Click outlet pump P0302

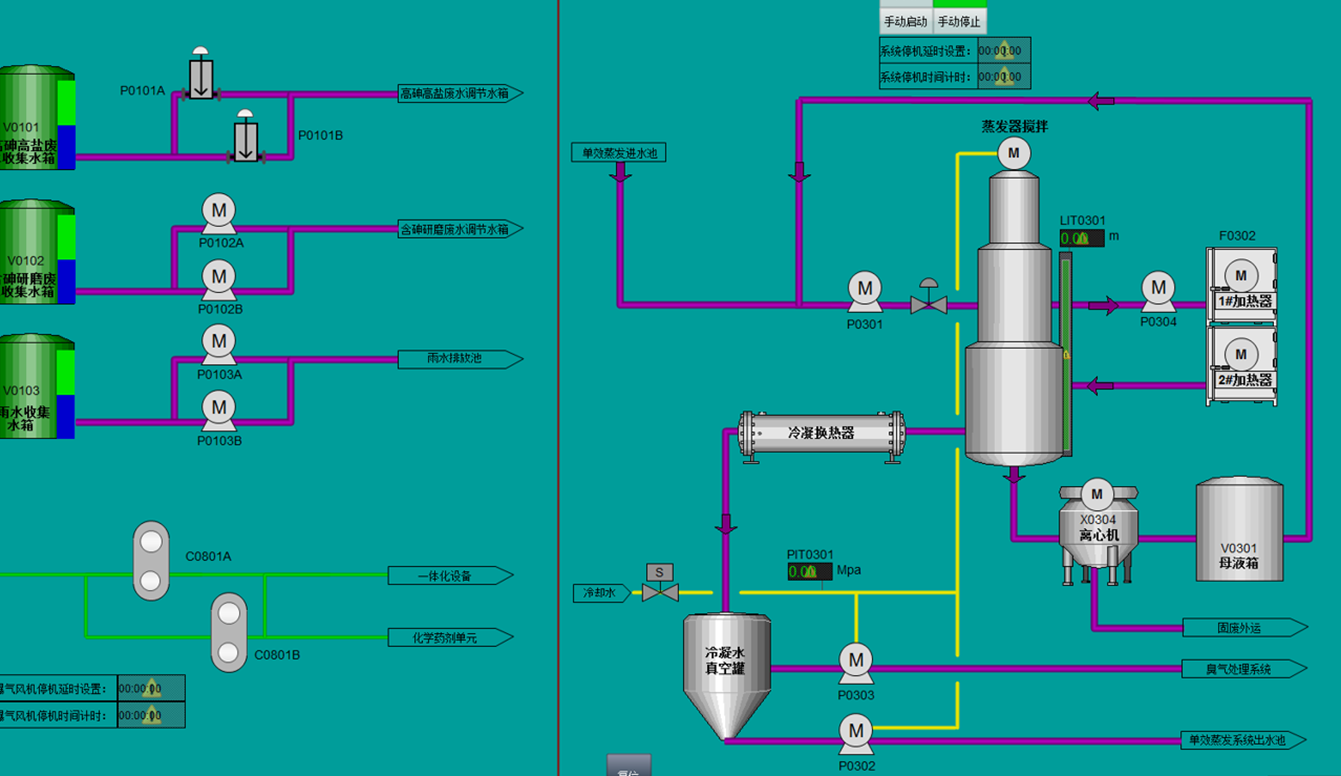pos(855,732)
